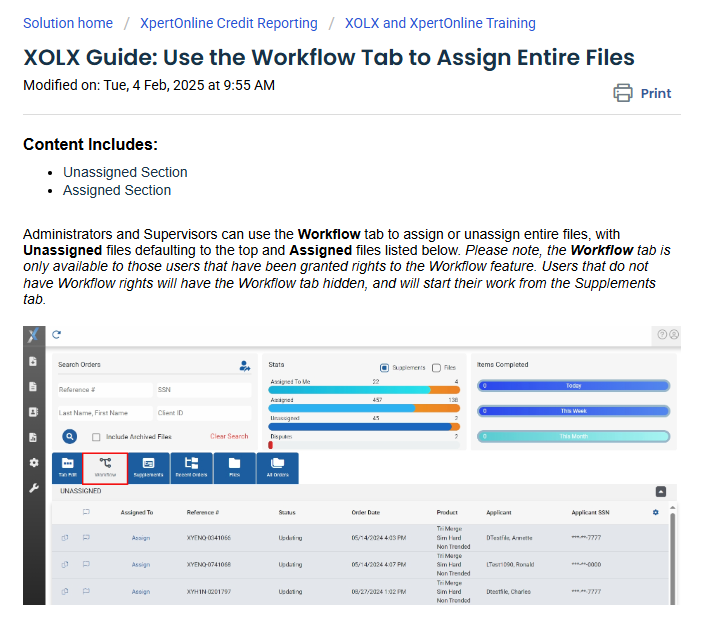Click the user assign icon in Search Orders
The width and height of the screenshot is (702, 621).
(x=244, y=366)
